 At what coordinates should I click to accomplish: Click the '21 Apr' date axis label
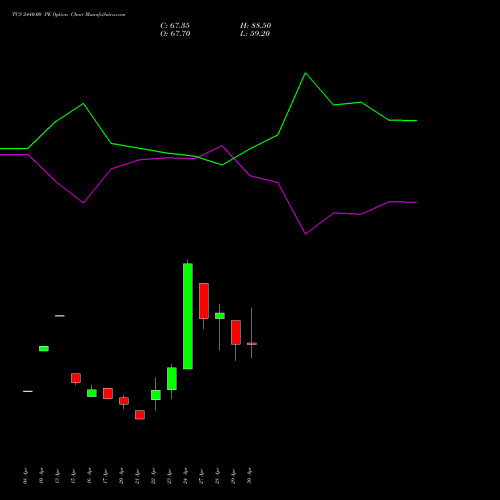point(138,476)
